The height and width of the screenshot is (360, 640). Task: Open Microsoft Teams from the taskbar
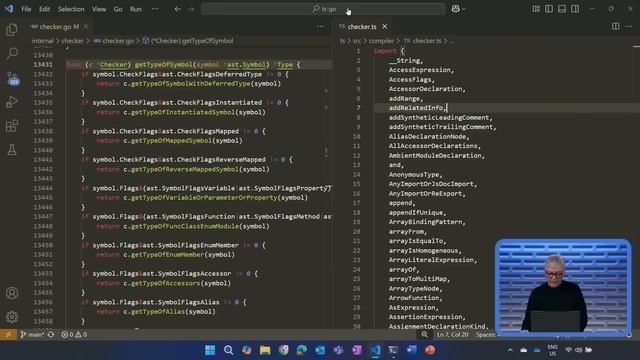[x=338, y=350]
